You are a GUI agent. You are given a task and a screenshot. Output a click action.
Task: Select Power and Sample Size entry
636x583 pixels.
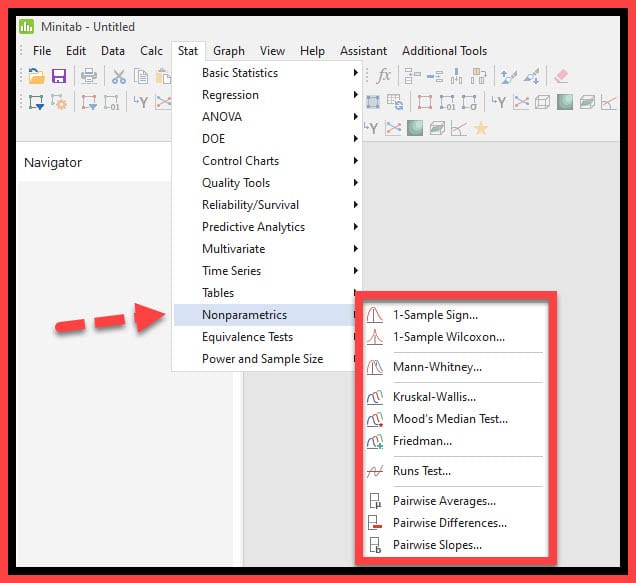pos(266,359)
